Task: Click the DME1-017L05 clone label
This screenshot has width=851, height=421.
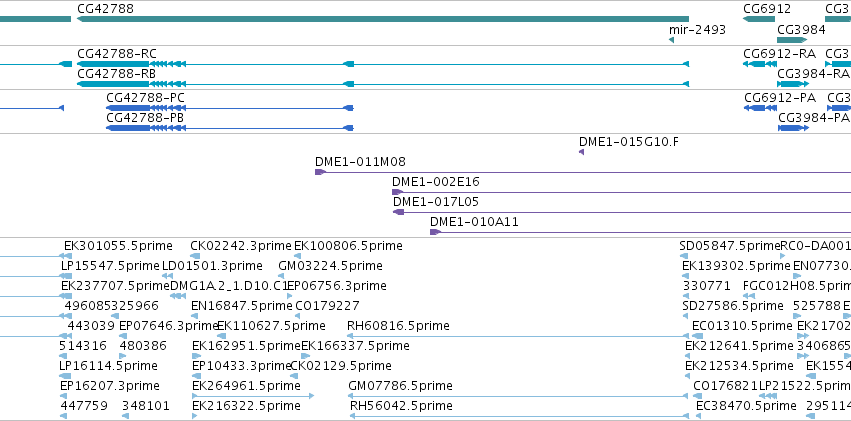Action: click(436, 202)
